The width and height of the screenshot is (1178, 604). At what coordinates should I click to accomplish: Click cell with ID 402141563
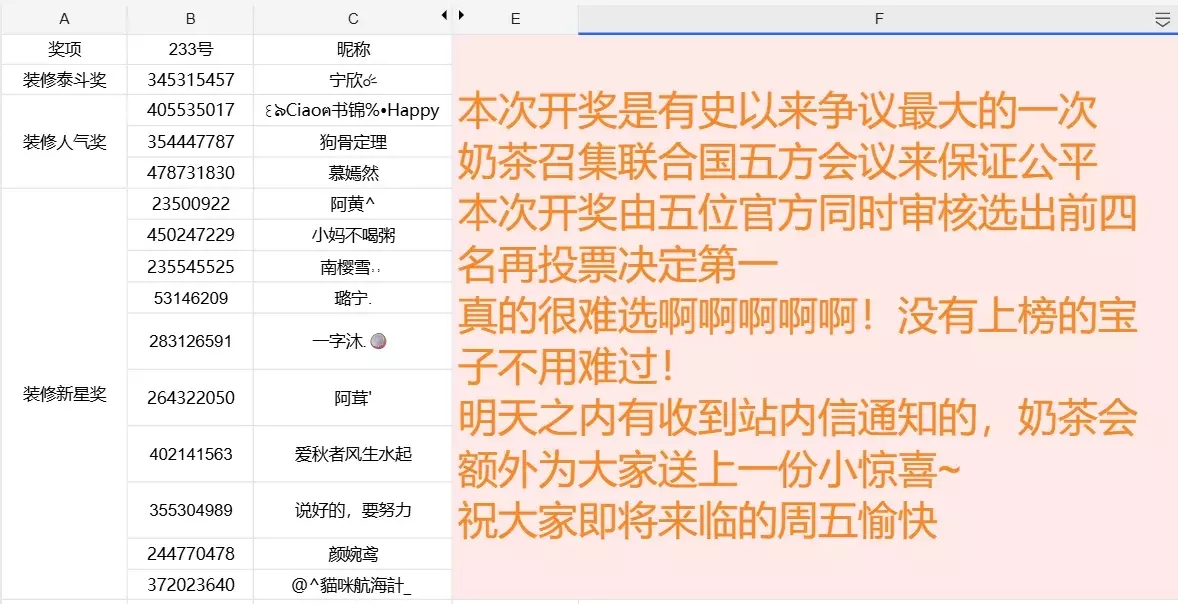tap(190, 454)
